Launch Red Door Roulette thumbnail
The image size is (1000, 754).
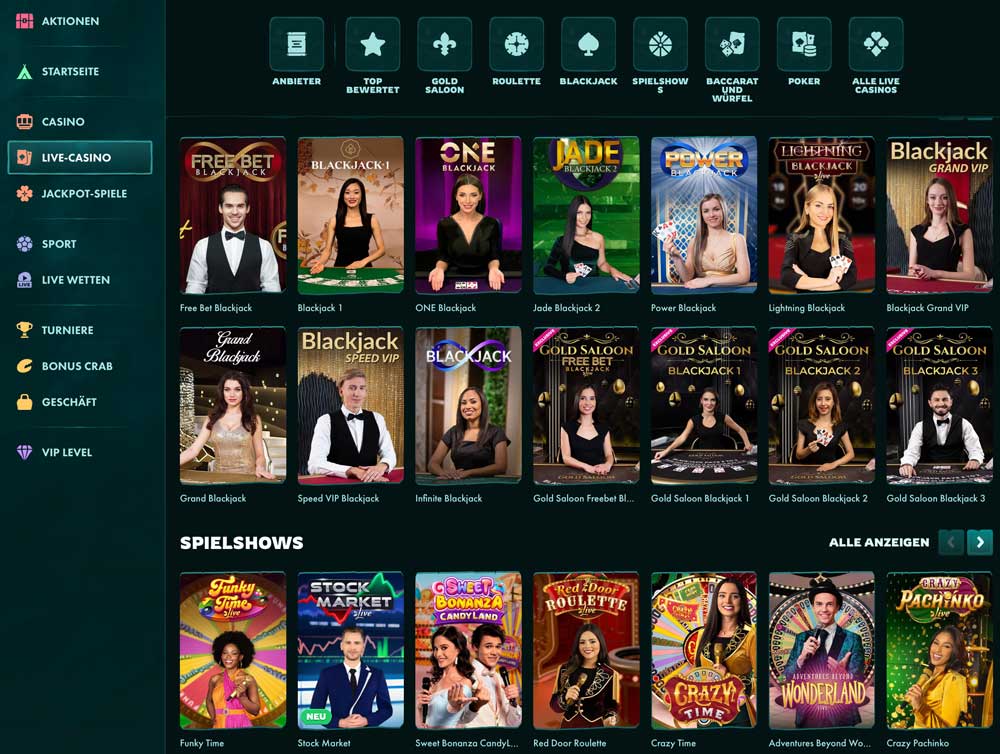(586, 651)
